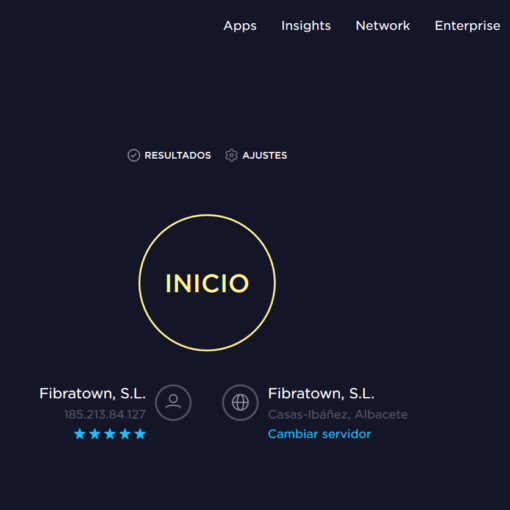Select the fourth blue rating star
Viewport: 510px width, 510px height.
point(125,434)
